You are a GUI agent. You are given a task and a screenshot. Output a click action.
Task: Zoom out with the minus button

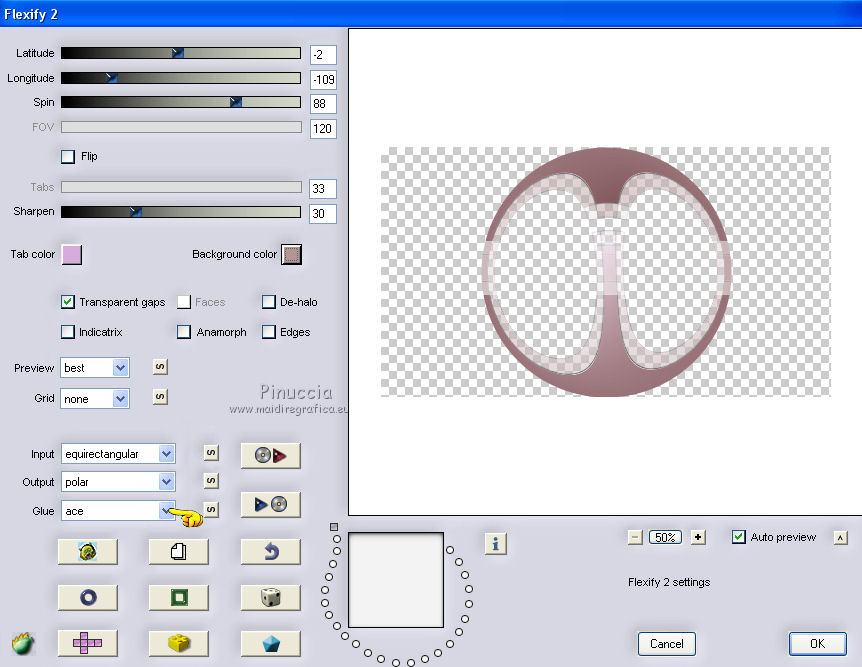pos(635,537)
